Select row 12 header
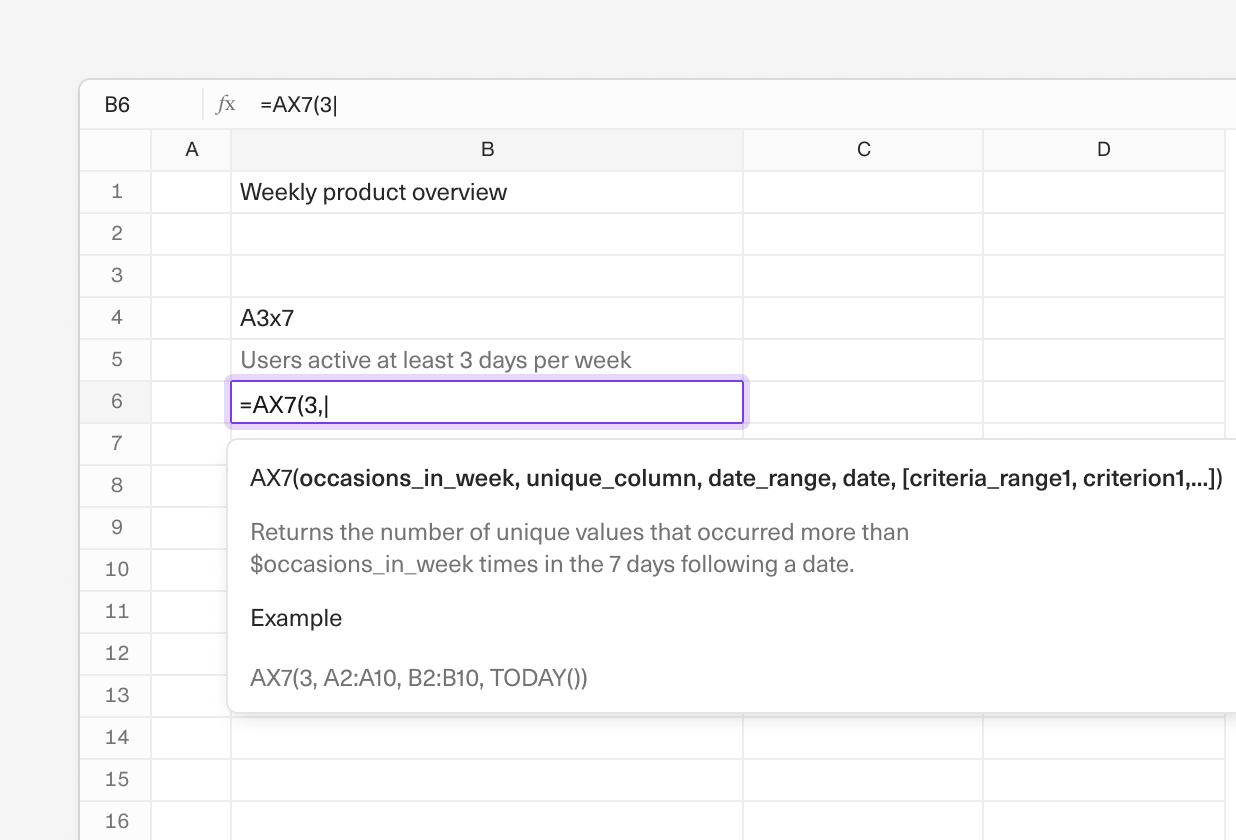This screenshot has width=1236, height=840. pyautogui.click(x=117, y=653)
